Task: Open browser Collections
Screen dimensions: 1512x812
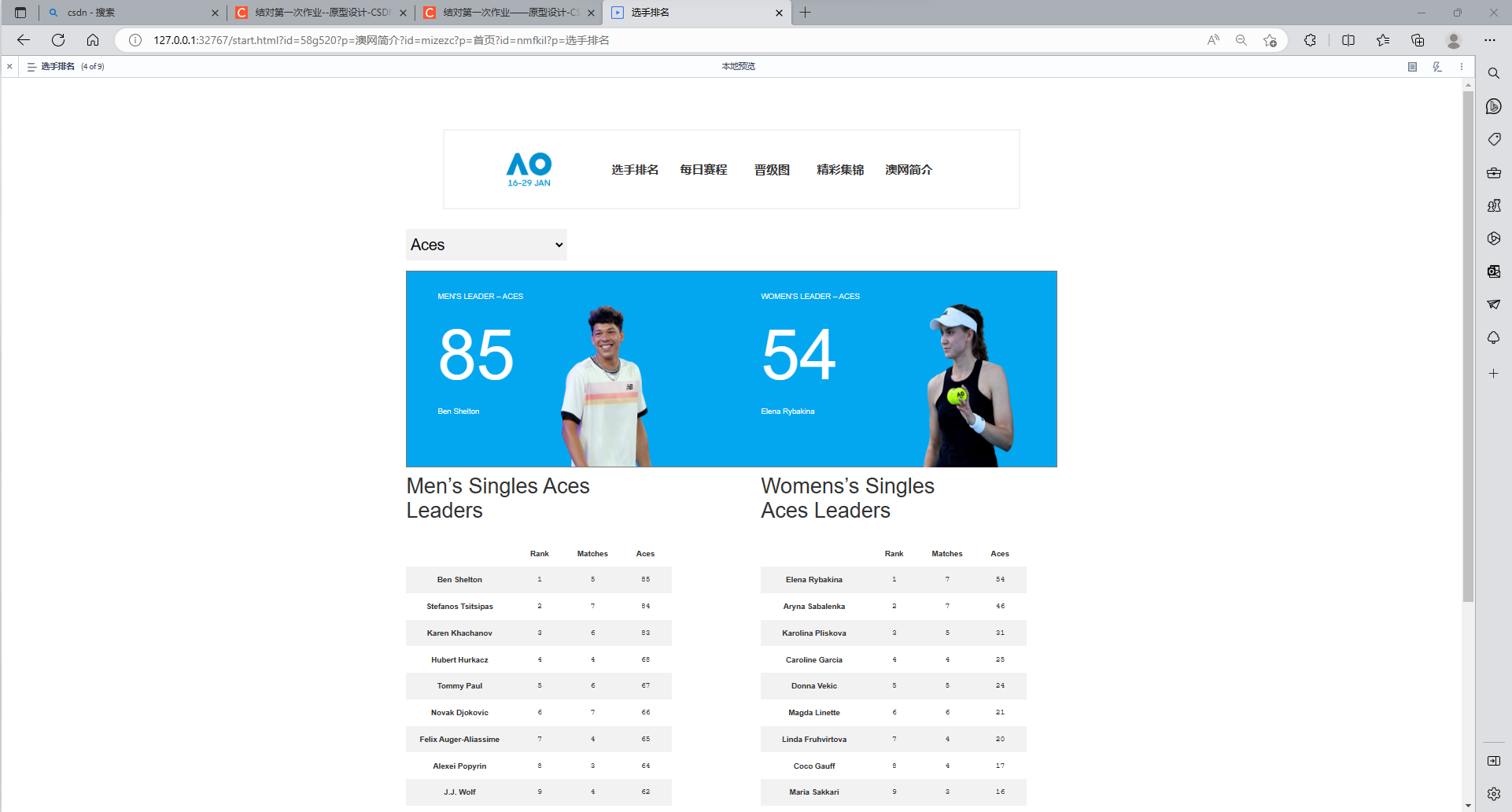Action: tap(1418, 40)
